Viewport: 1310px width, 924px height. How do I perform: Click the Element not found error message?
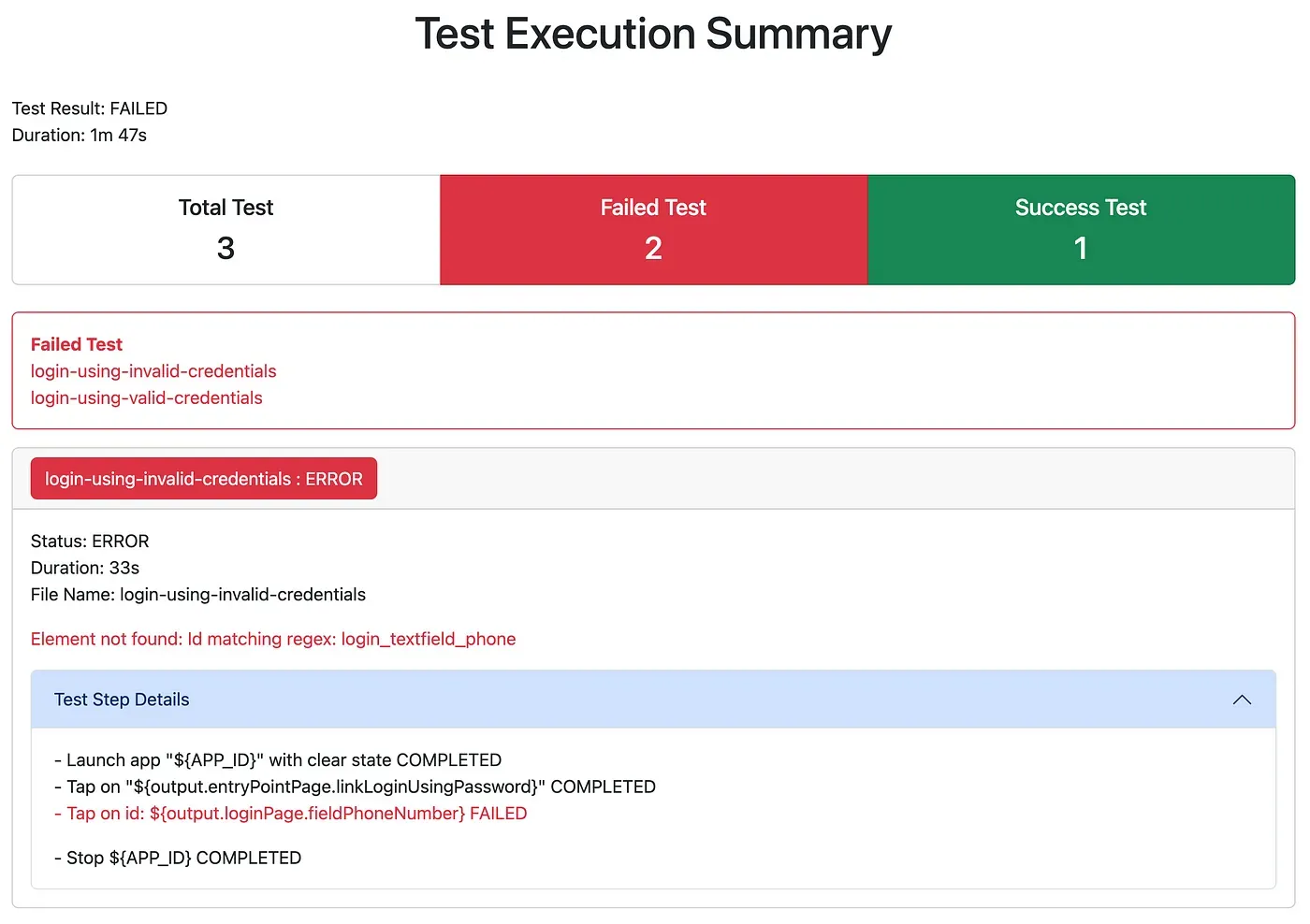point(273,639)
